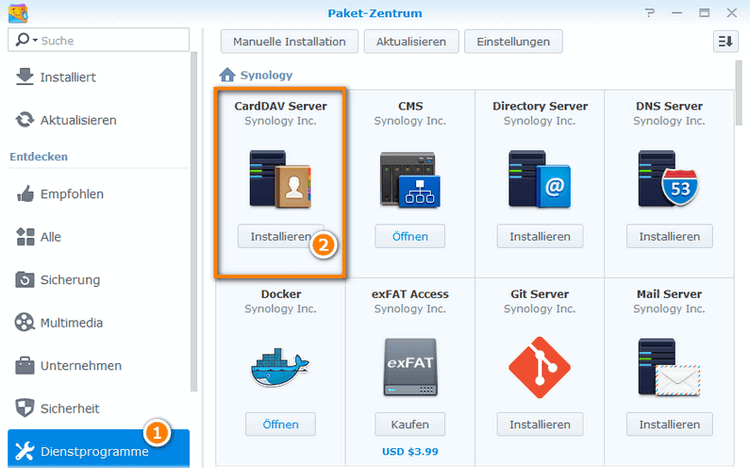Click the Unternehmen briefcase icon
The width and height of the screenshot is (750, 468).
point(25,366)
